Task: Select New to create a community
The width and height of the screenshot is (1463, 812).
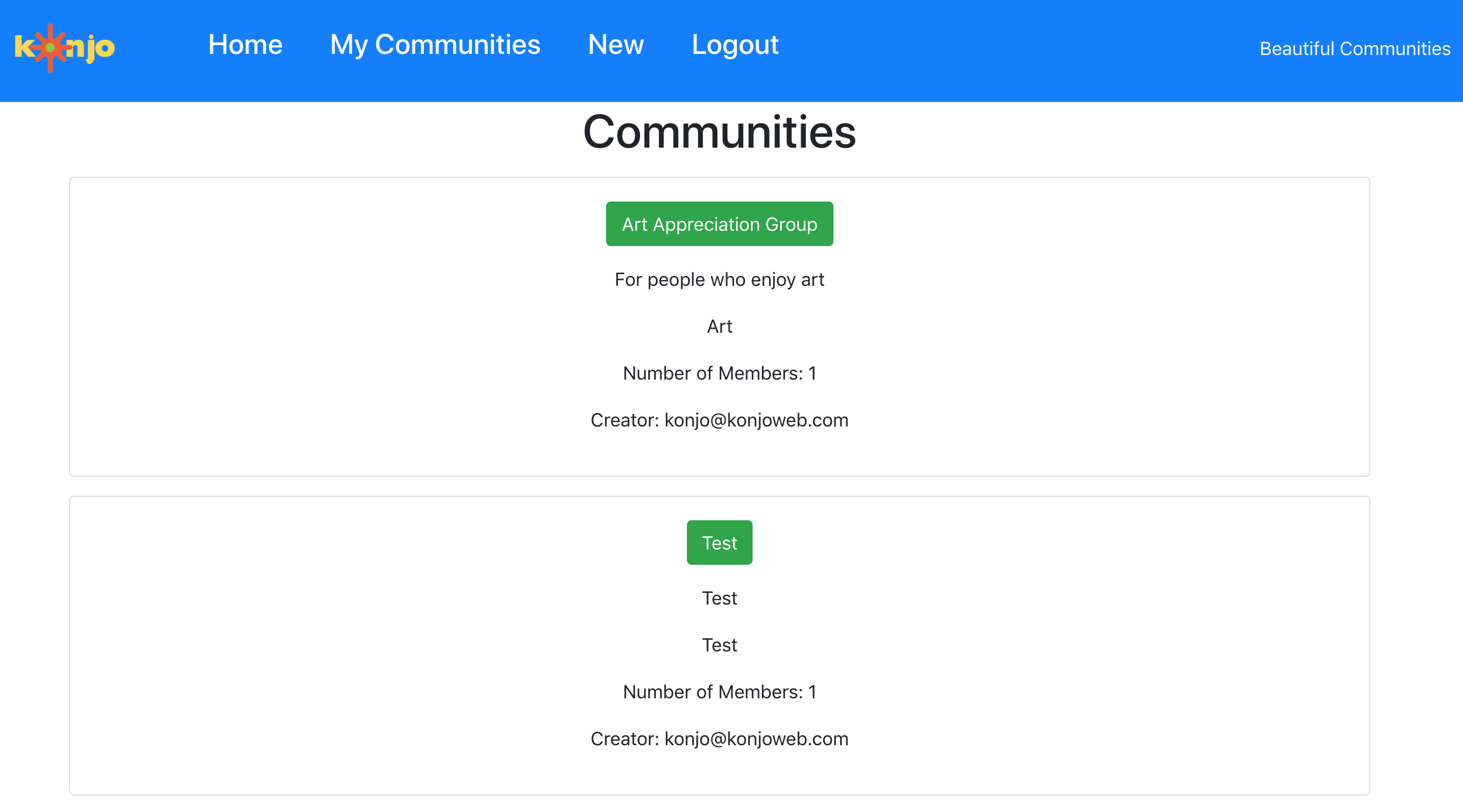Action: (x=616, y=45)
